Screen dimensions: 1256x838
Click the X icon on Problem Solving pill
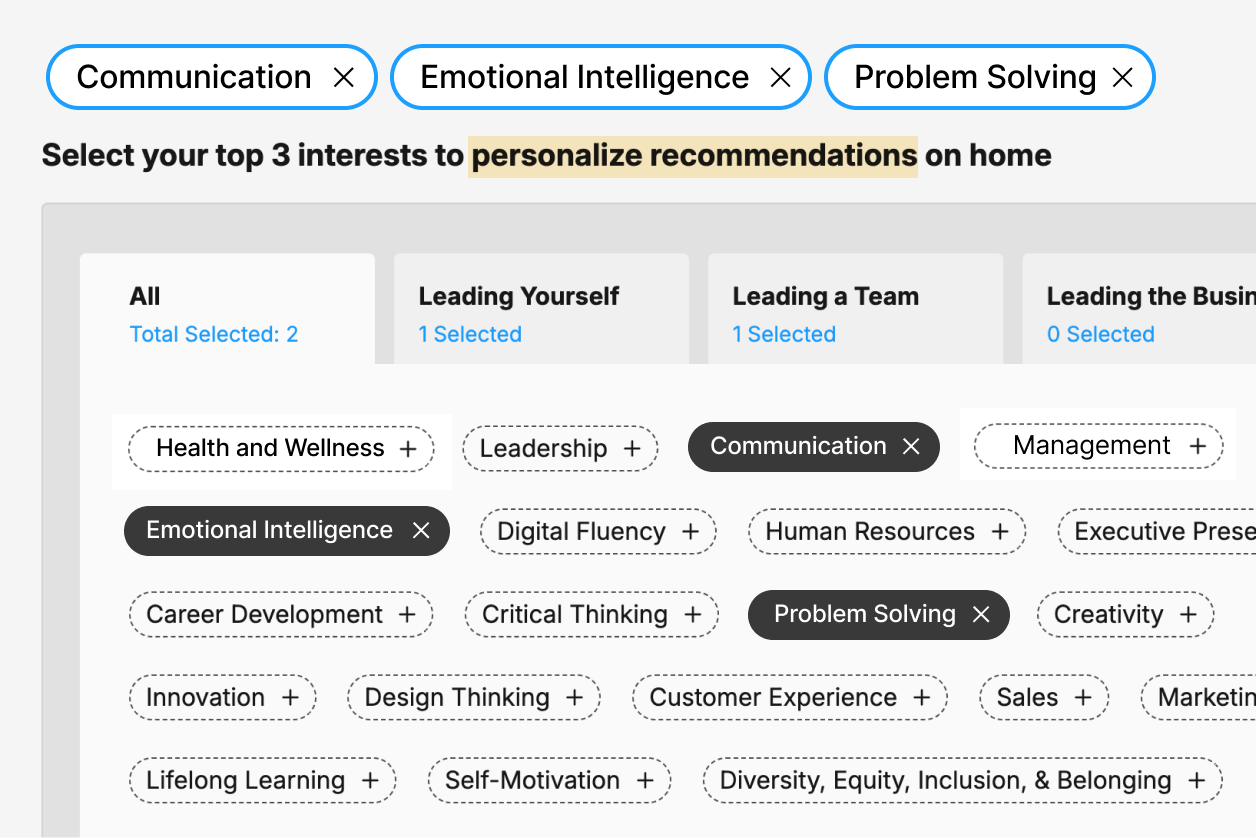click(1123, 76)
